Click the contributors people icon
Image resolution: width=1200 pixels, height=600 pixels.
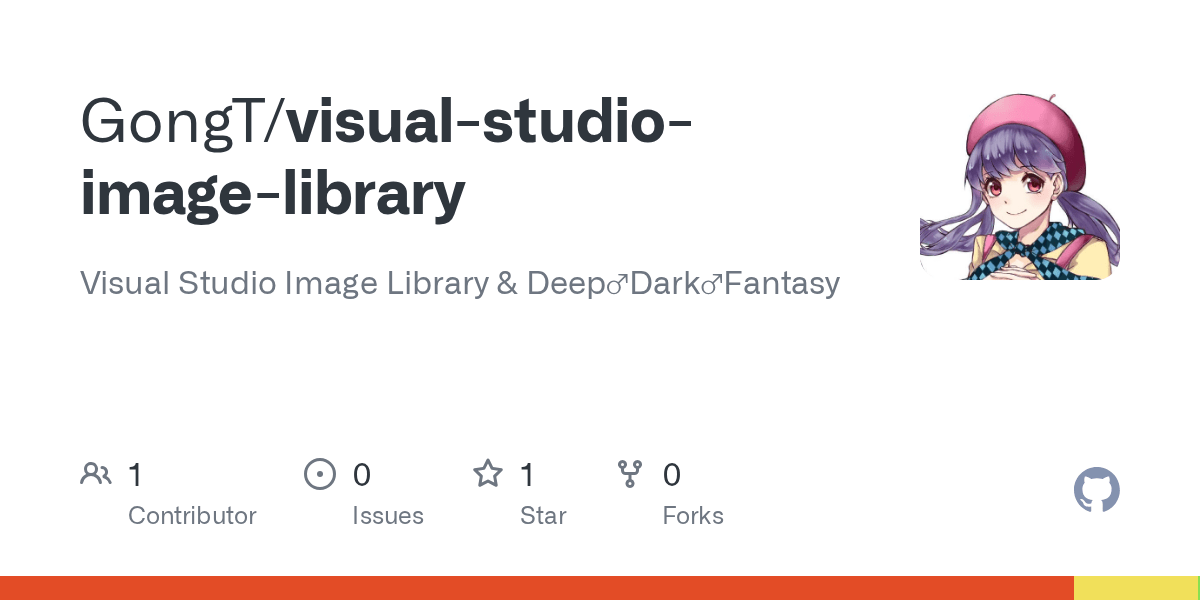96,474
